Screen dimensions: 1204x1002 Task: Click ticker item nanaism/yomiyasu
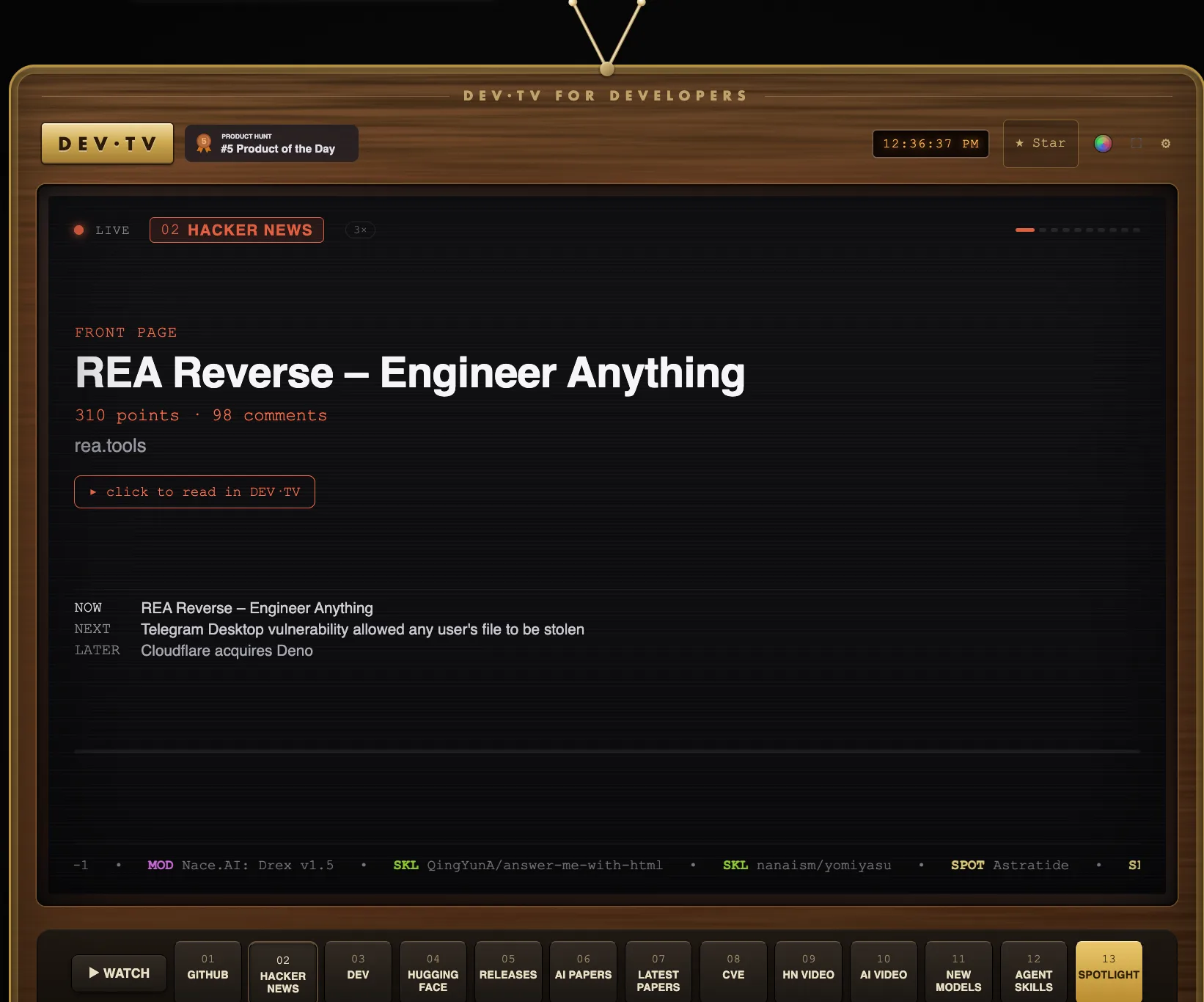(x=807, y=866)
